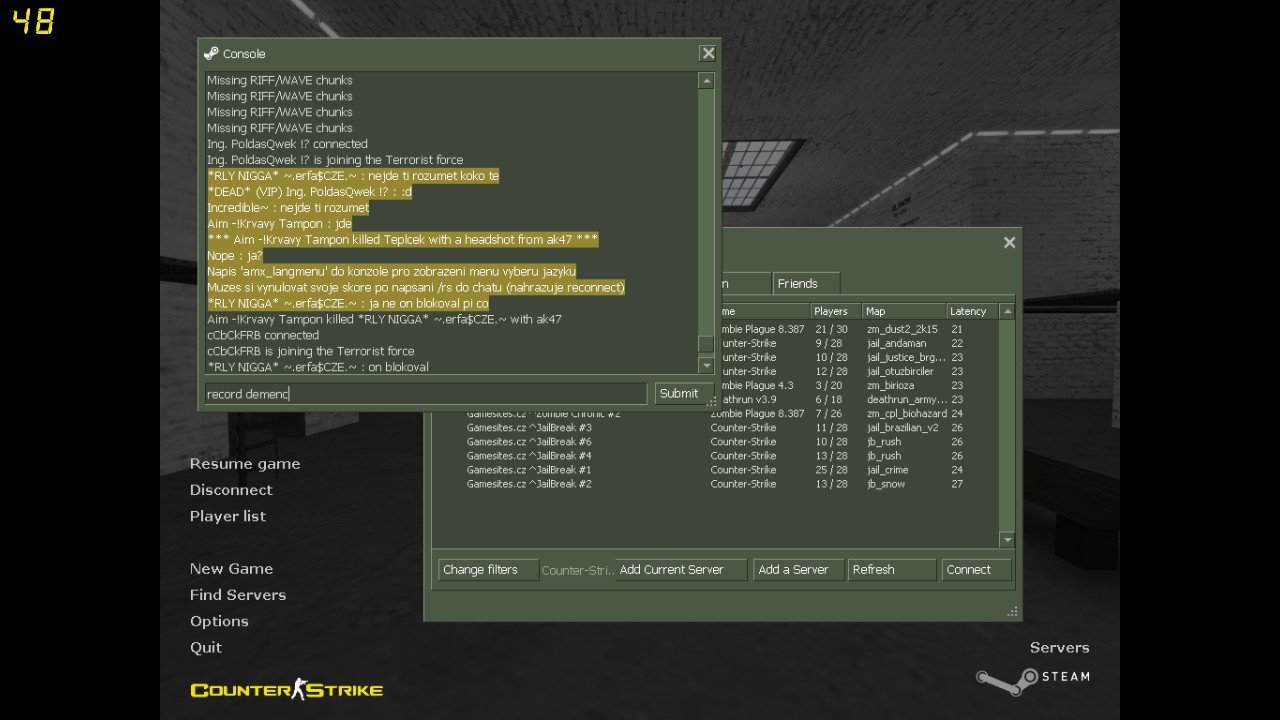The width and height of the screenshot is (1280, 720).
Task: Select server Gamesites.cz ^JailBreak #3
Action: [x=715, y=428]
